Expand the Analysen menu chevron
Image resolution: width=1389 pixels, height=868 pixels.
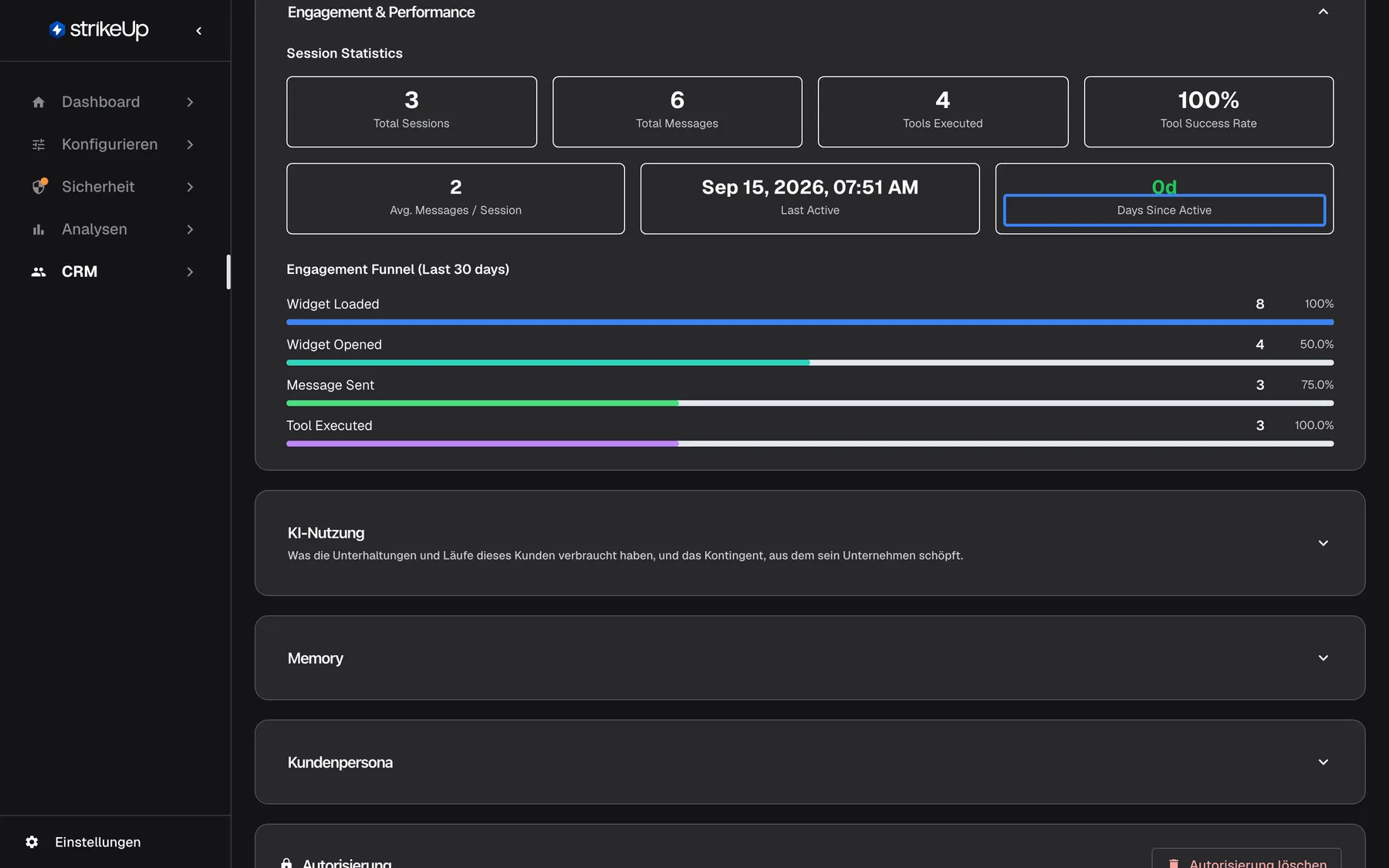tap(190, 229)
